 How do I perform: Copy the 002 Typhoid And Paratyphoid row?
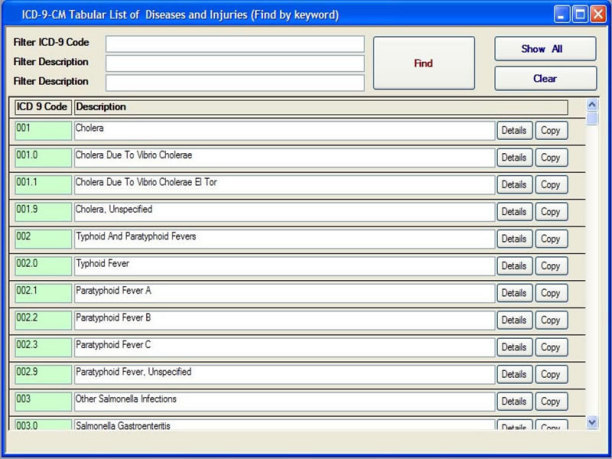point(551,239)
